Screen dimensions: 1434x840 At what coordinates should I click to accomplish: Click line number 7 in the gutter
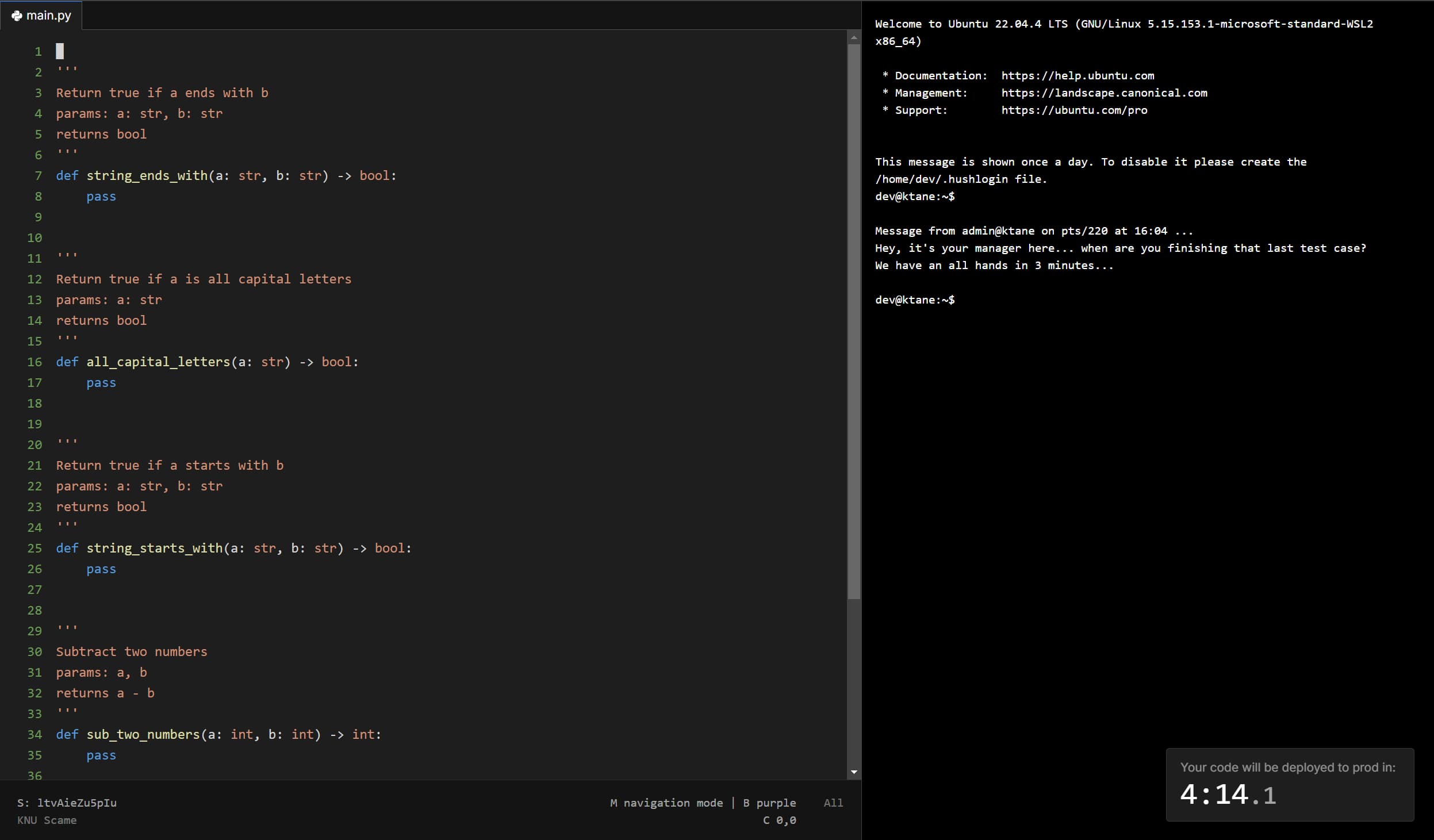coord(38,175)
